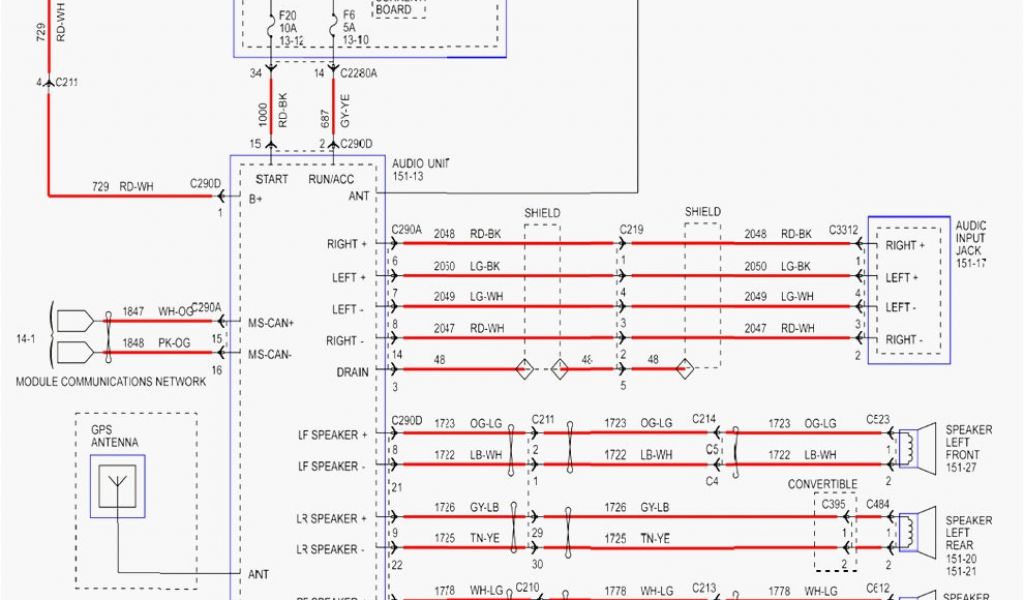The width and height of the screenshot is (1024, 600).
Task: Click the rightmost drain wire diamond symbol
Action: [685, 371]
